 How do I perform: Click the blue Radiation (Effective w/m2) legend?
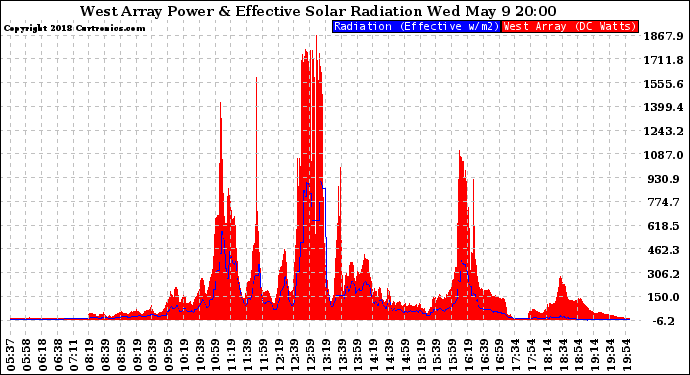click(x=416, y=26)
